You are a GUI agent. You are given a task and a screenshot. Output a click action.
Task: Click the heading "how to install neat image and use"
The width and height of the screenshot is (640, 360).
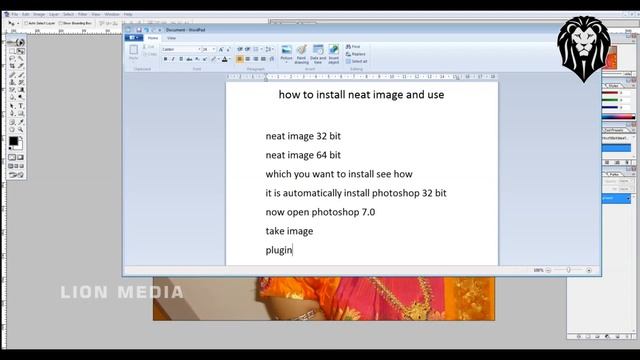coord(361,95)
